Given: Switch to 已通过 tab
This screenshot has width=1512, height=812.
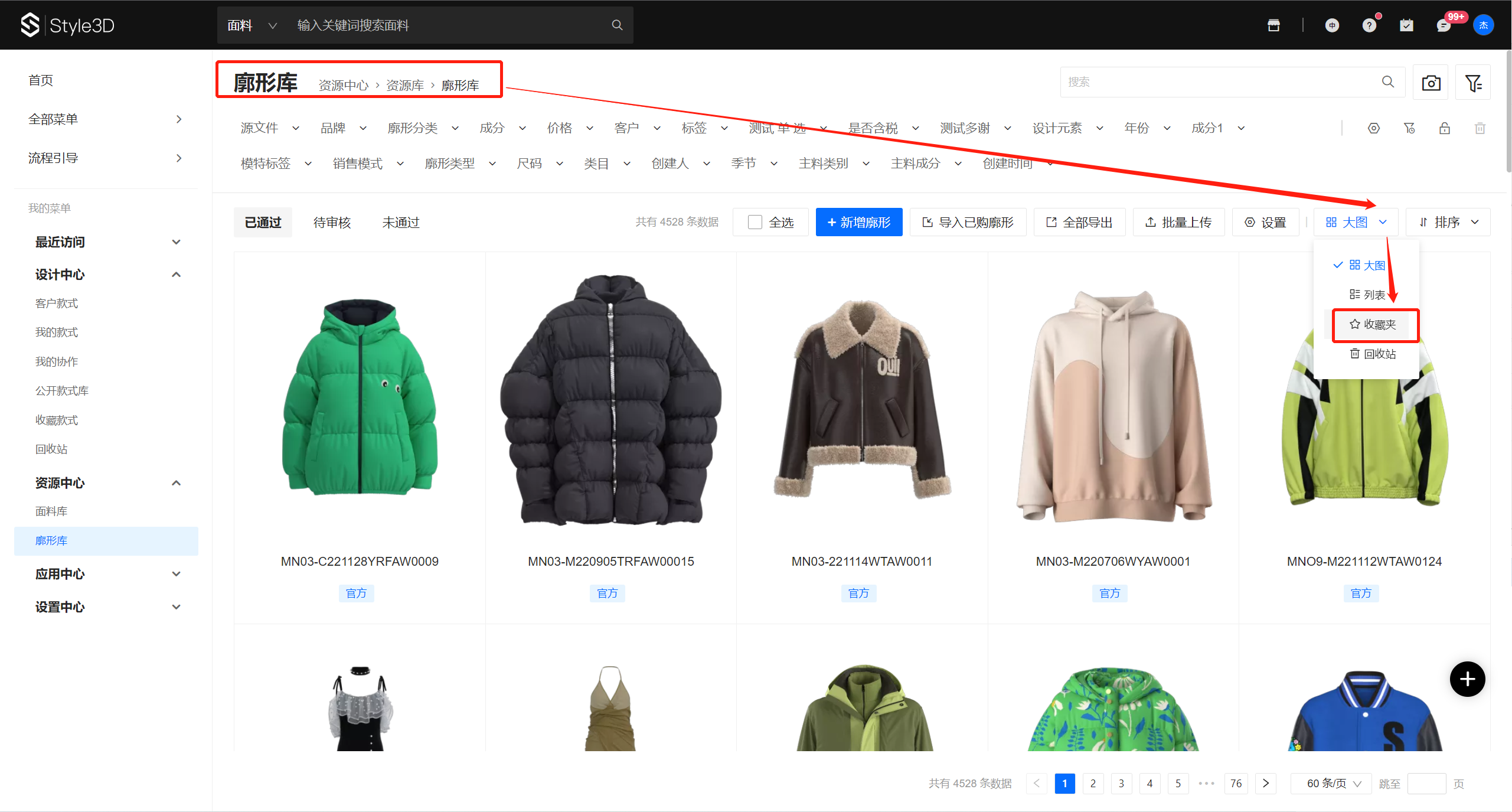Looking at the screenshot, I should tap(263, 223).
